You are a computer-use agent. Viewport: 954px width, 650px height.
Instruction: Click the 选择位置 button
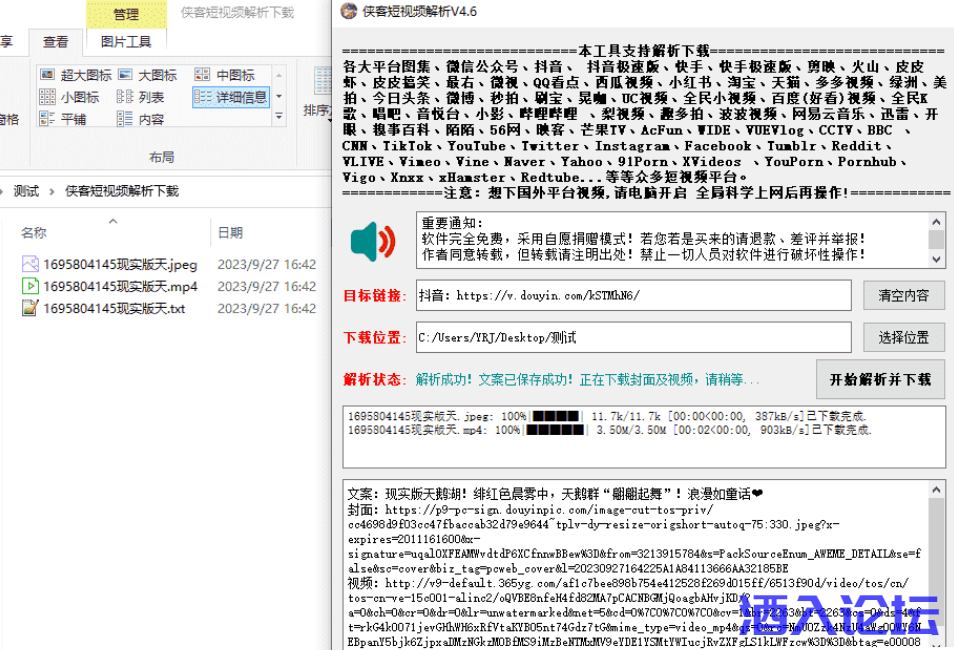click(904, 337)
